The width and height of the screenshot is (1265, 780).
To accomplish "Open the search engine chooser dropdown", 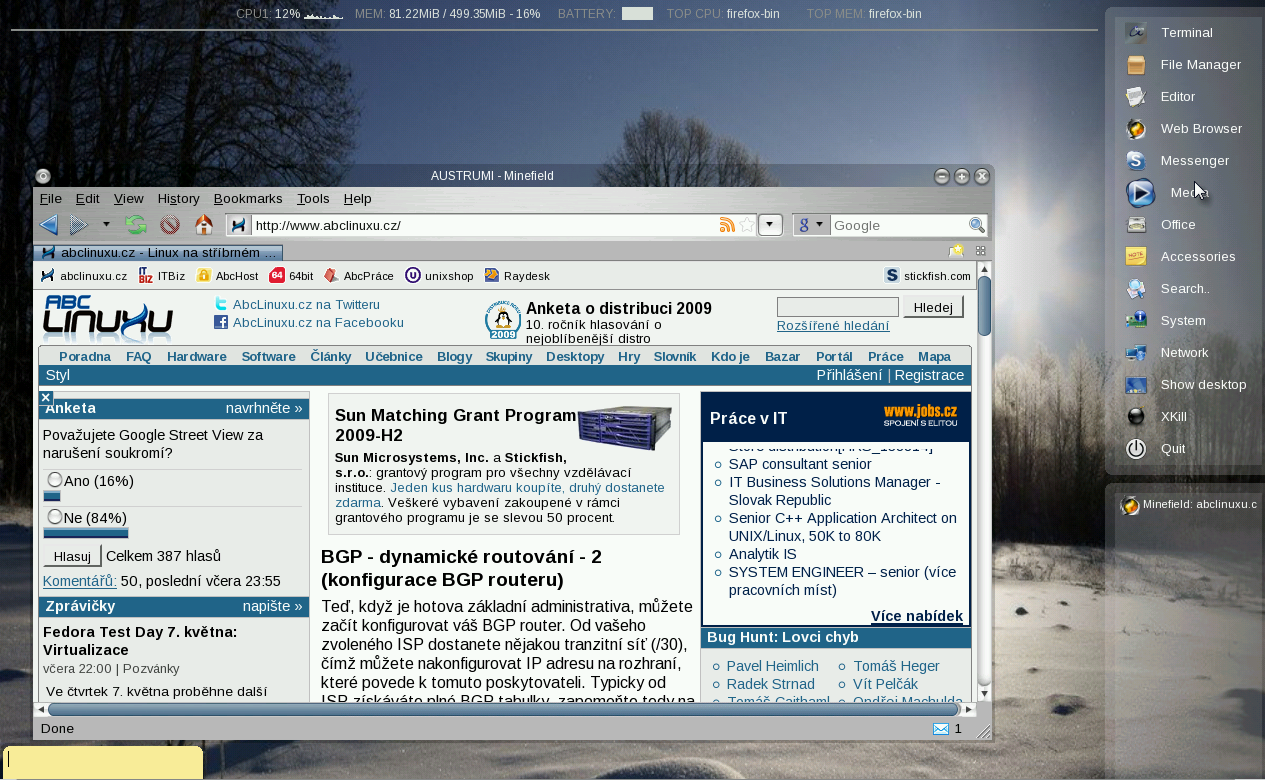I will click(x=811, y=225).
